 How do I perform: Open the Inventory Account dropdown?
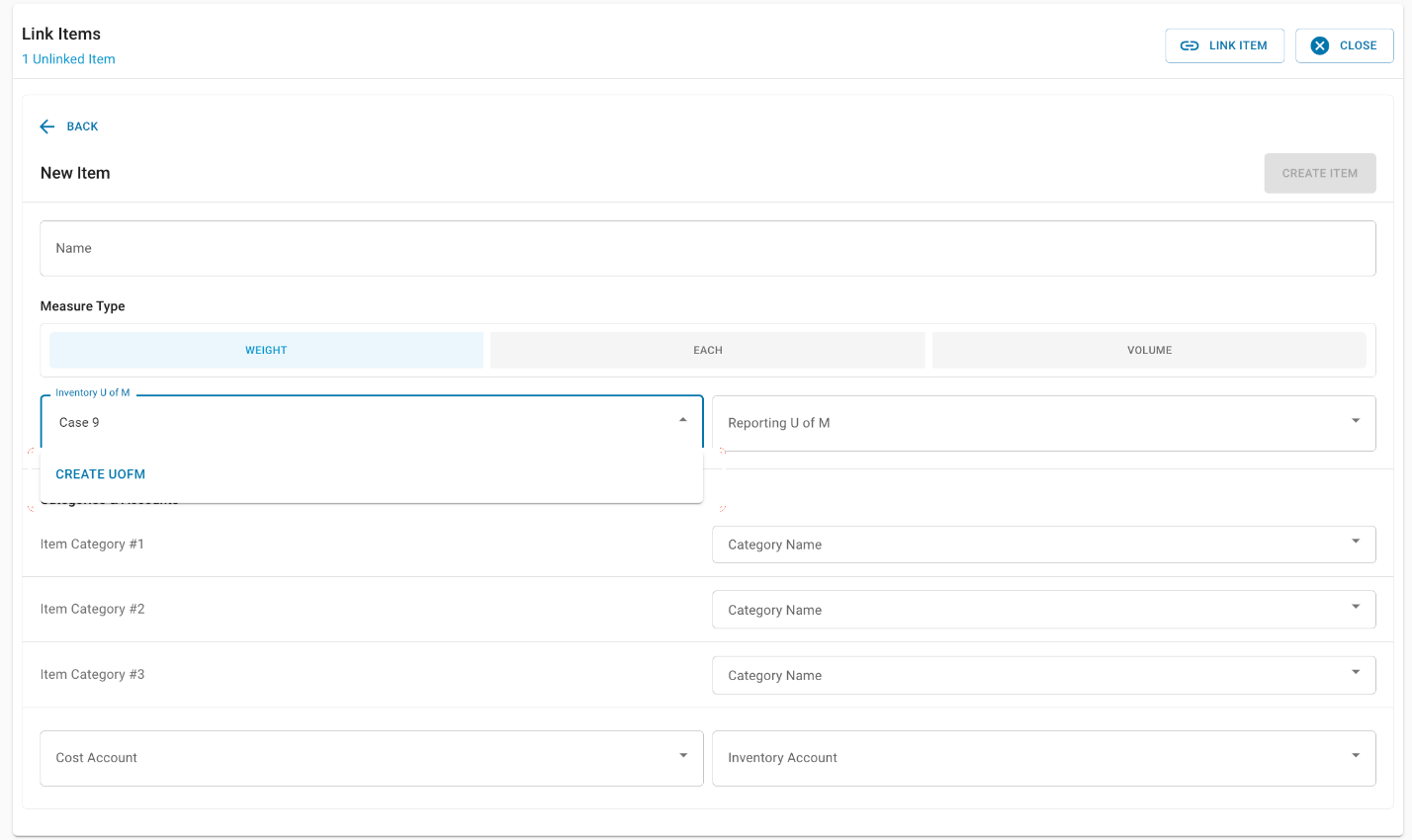click(x=1043, y=758)
